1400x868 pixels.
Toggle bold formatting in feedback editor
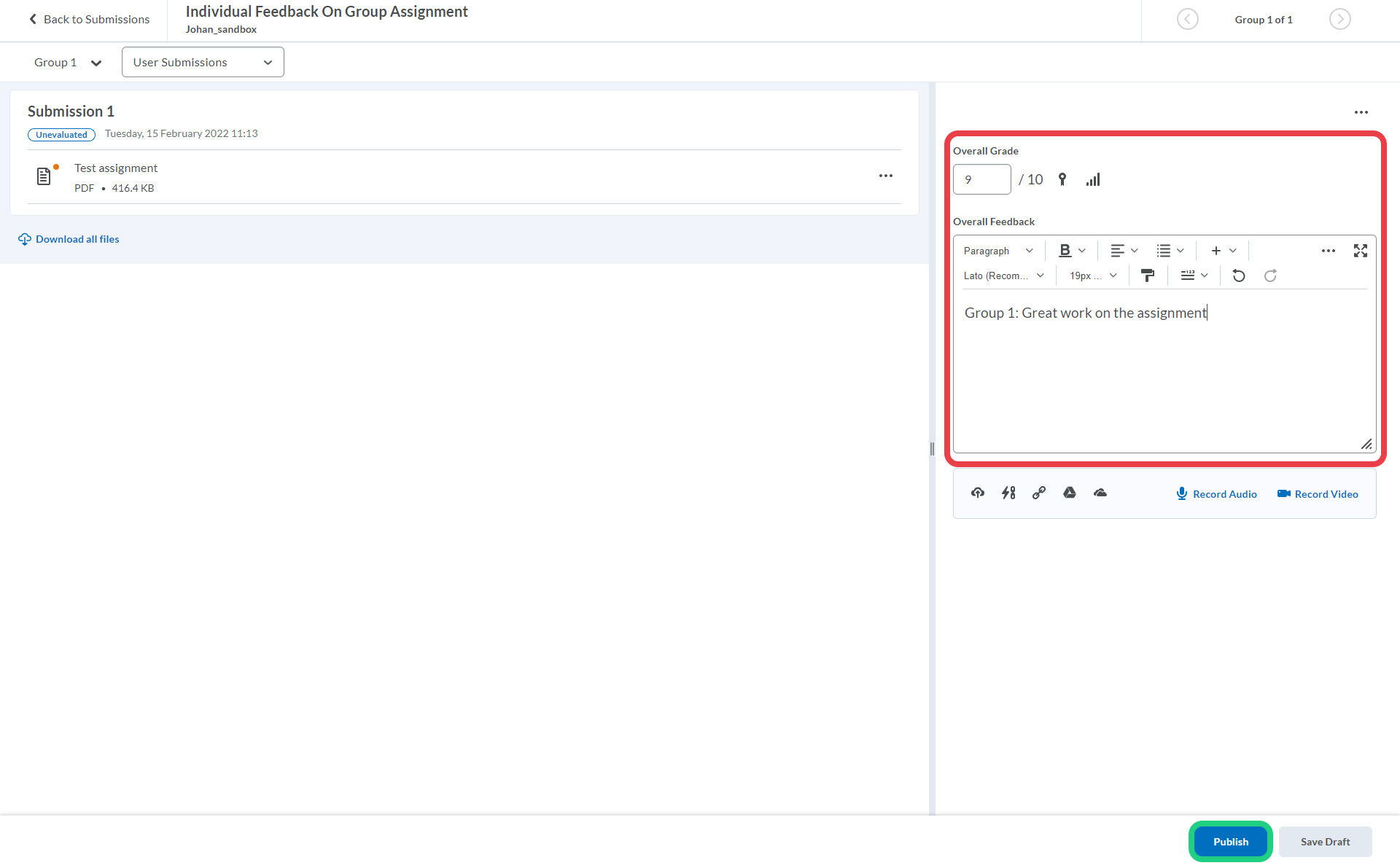point(1065,251)
